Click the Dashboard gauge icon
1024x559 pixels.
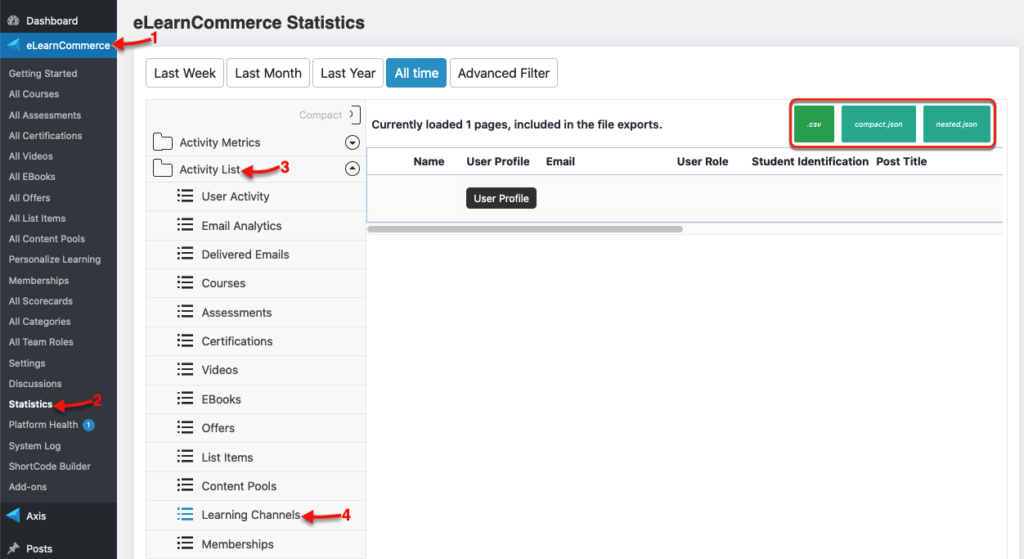[x=12, y=20]
